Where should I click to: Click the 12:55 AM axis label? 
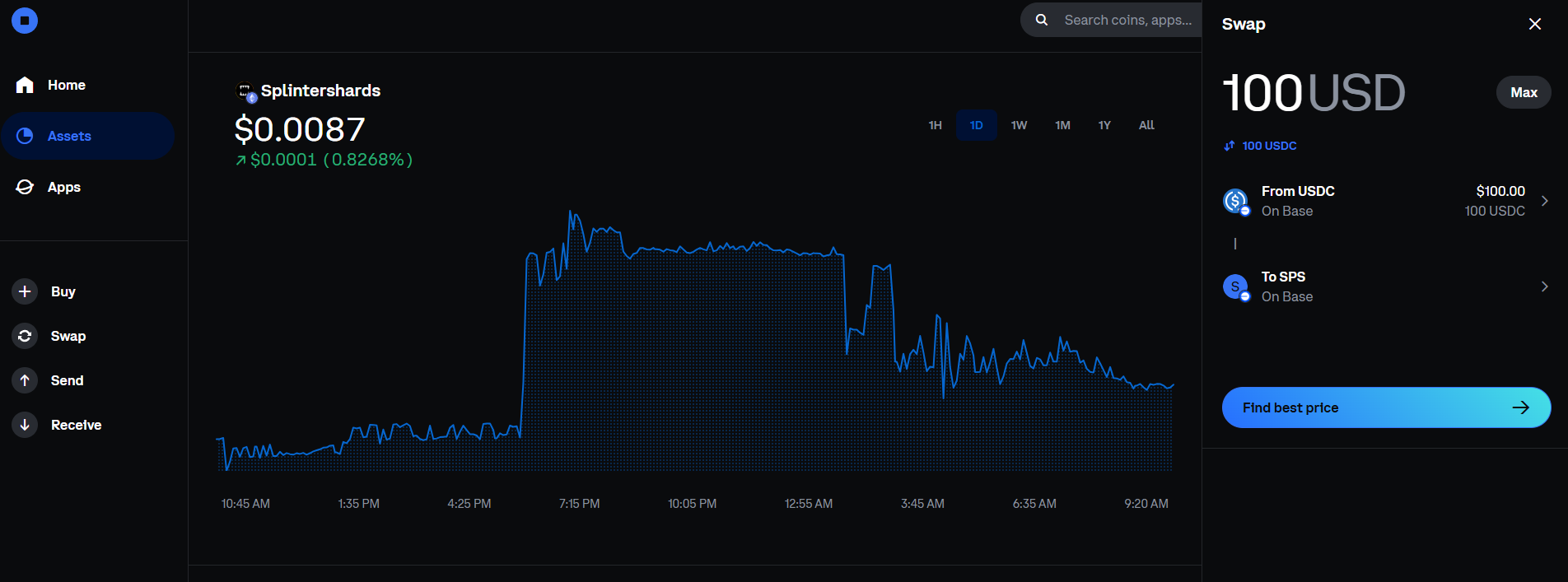tap(809, 504)
